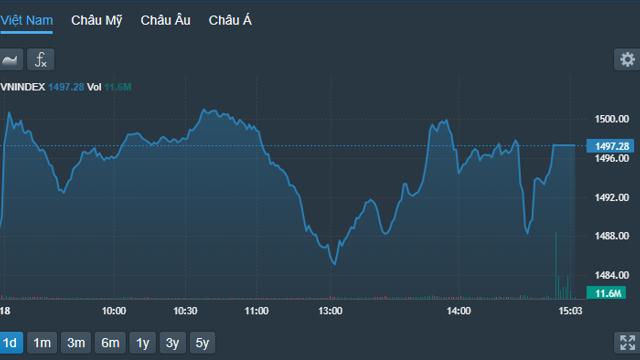Choose the 1y range button
Viewport: 640px width, 360px height.
[x=142, y=343]
